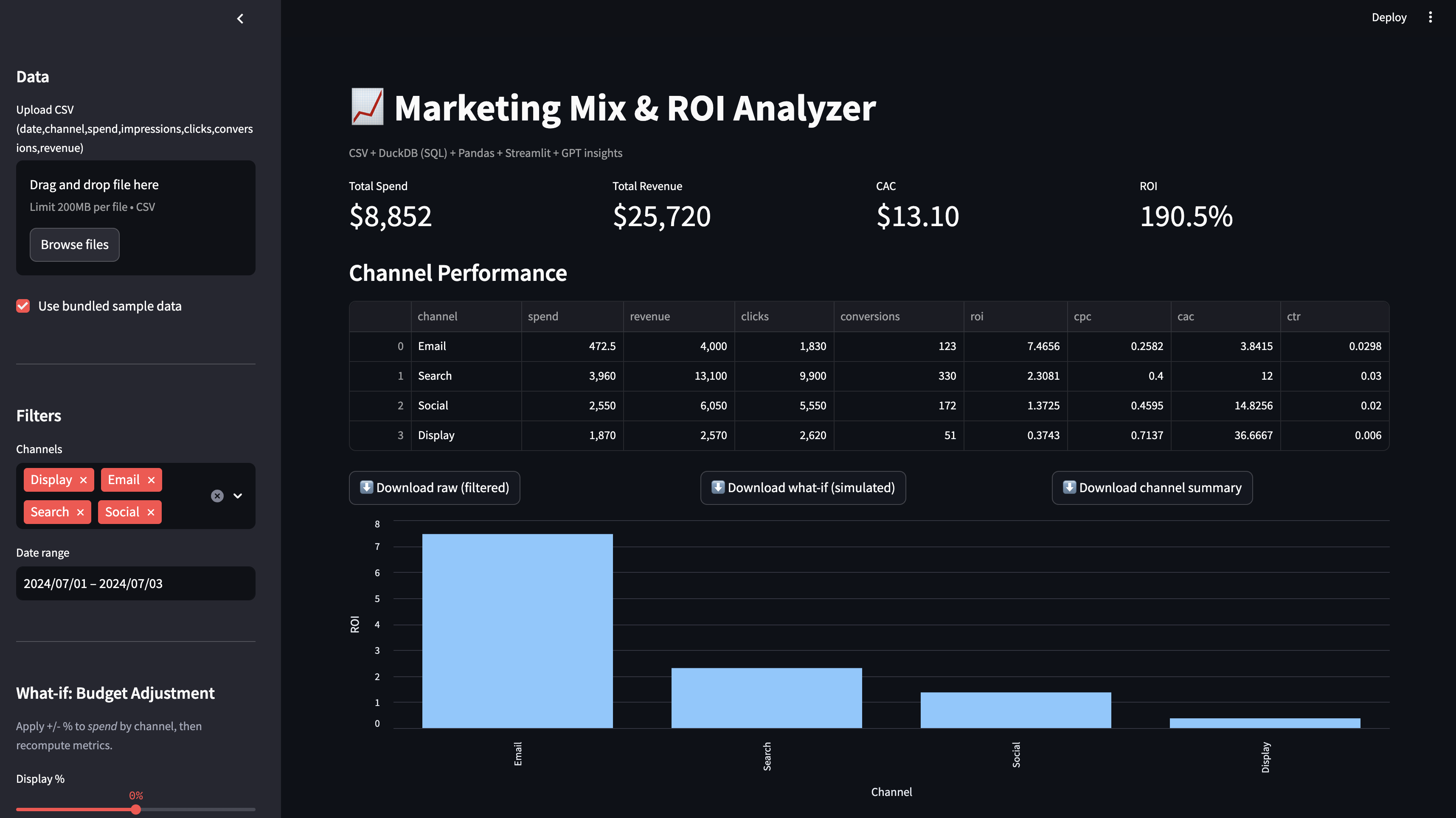Click the Social spend value 2,550

(x=572, y=406)
